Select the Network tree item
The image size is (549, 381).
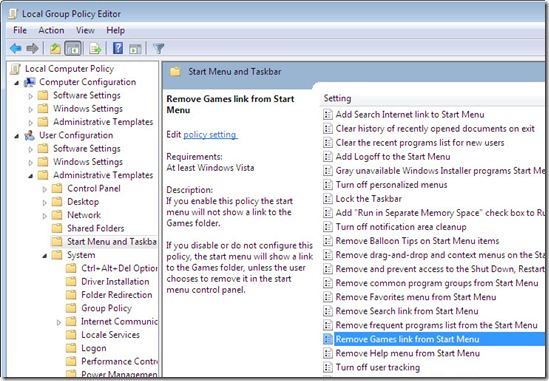tap(84, 215)
